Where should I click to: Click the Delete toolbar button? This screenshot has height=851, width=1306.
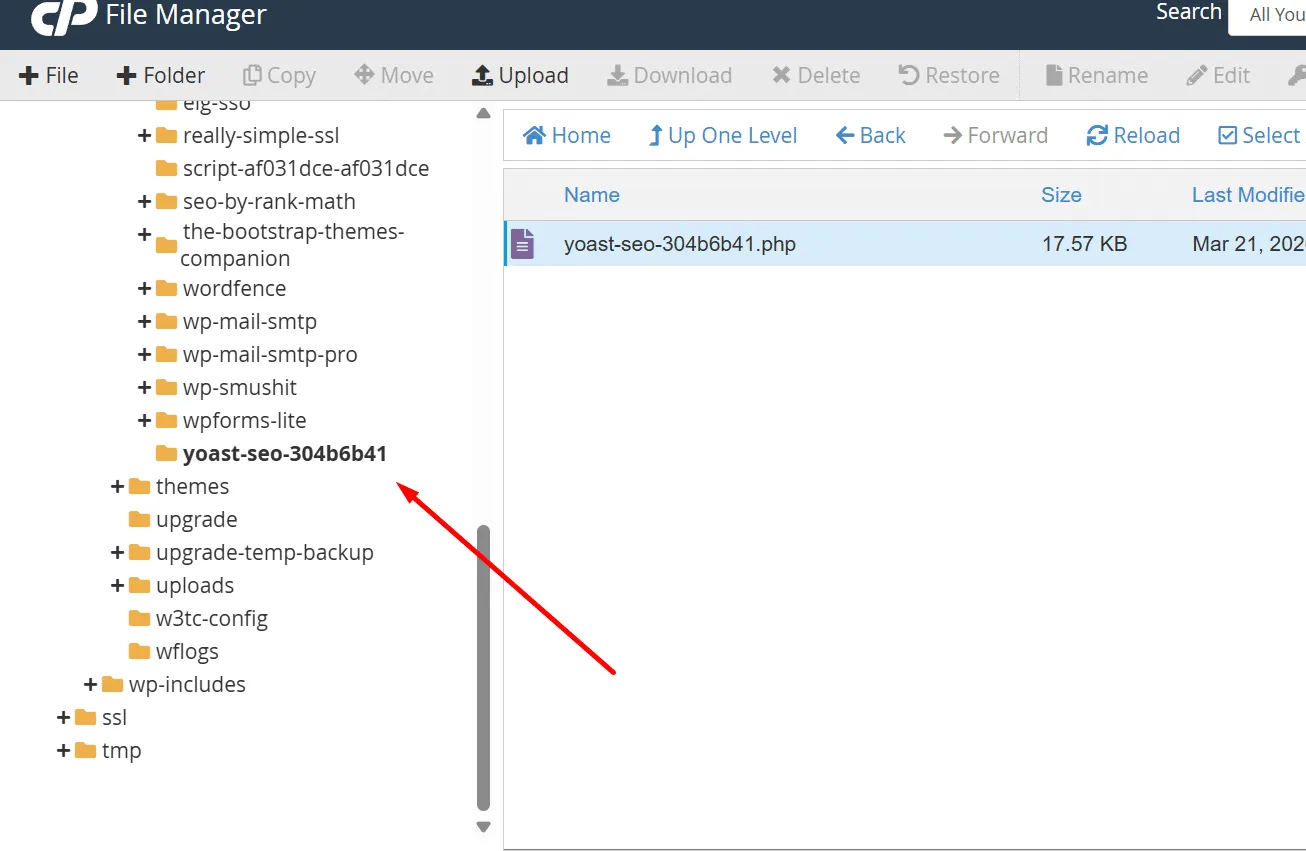tap(816, 75)
